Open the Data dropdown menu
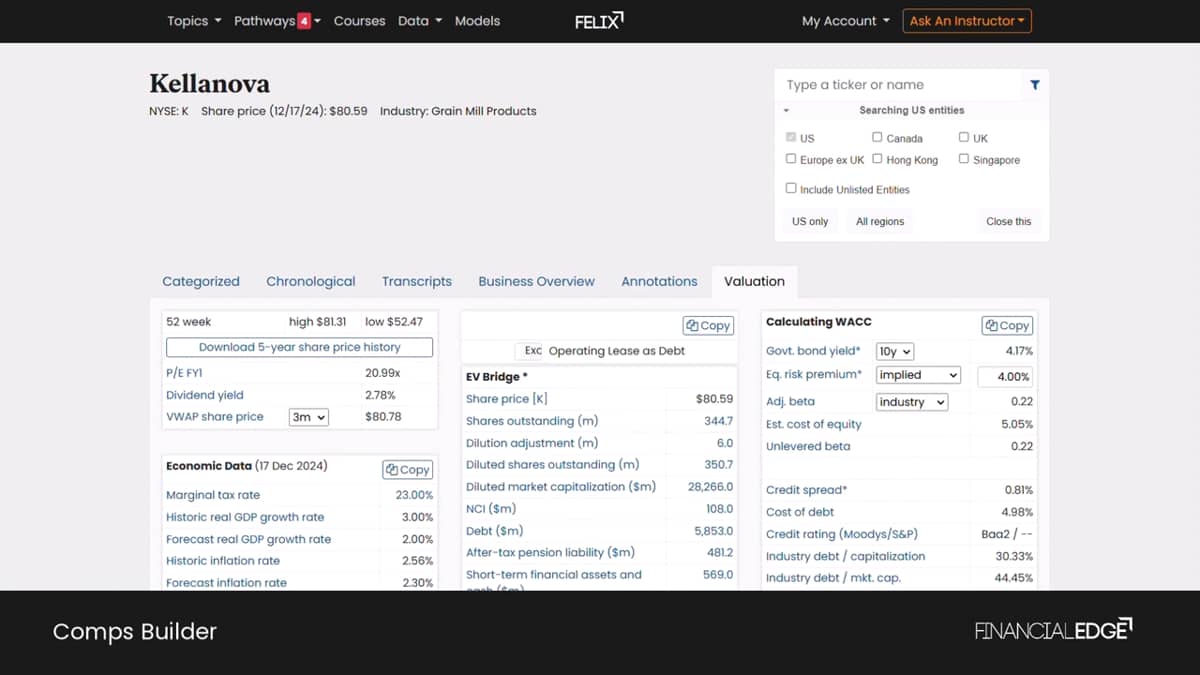 [420, 21]
